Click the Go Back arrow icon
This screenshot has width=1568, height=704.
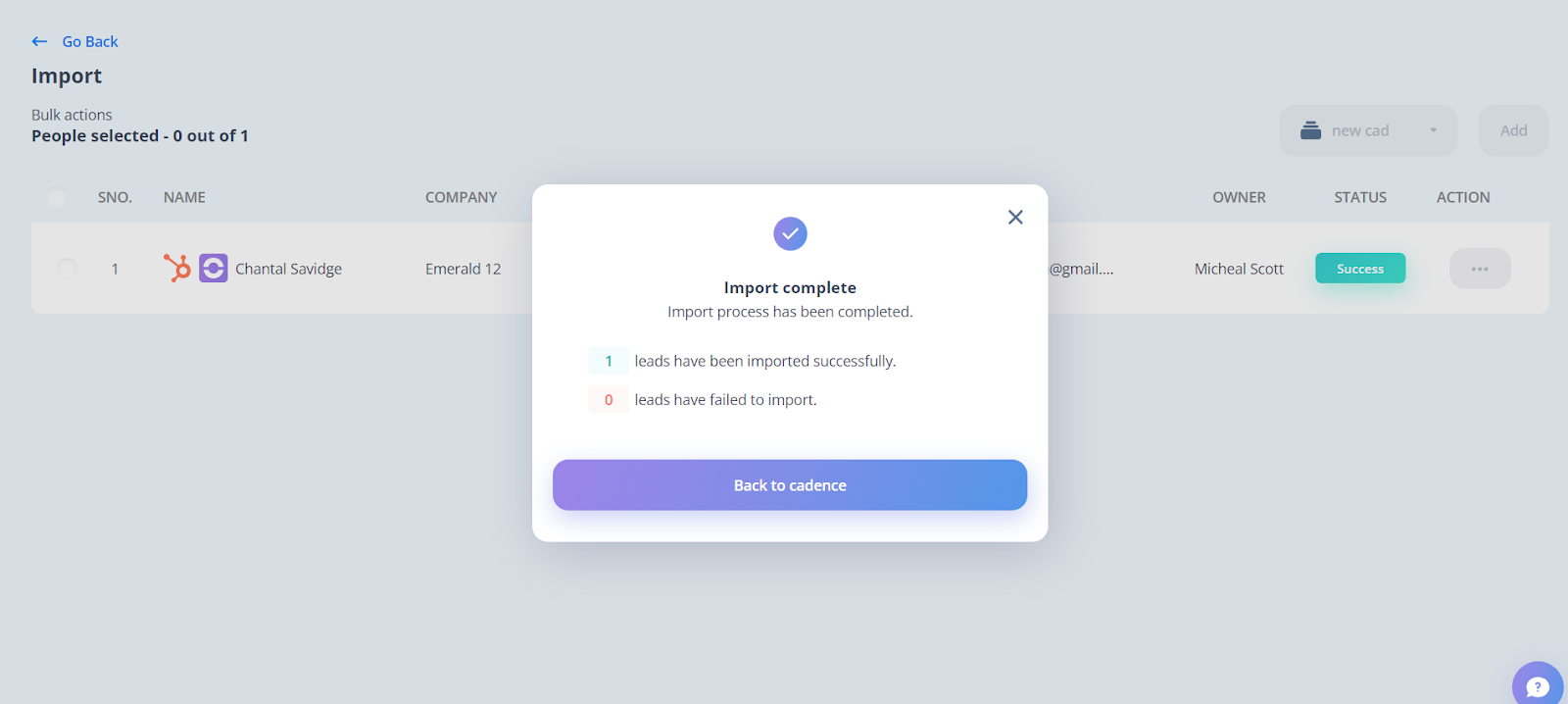pyautogui.click(x=39, y=41)
